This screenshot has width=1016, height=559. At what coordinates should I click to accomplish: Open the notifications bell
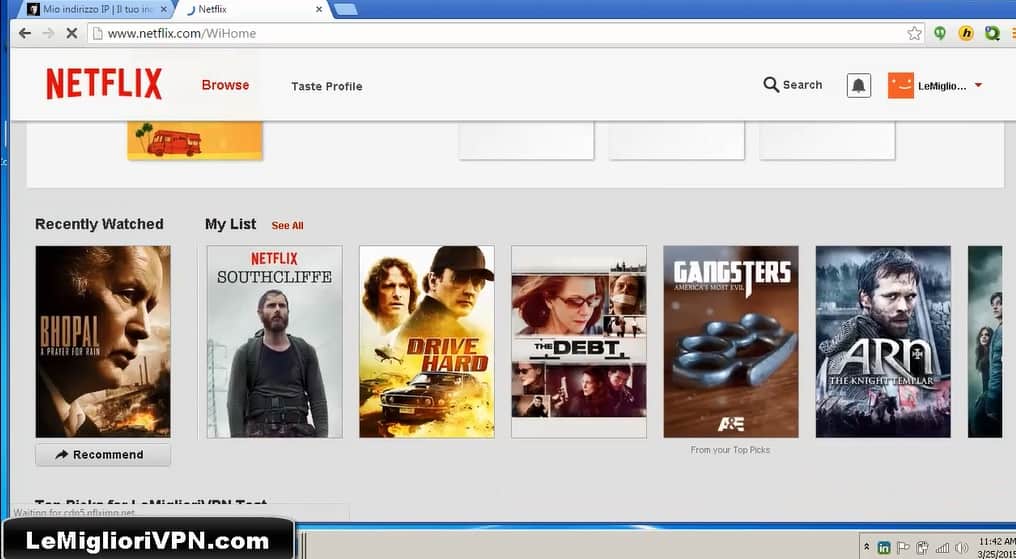point(859,86)
